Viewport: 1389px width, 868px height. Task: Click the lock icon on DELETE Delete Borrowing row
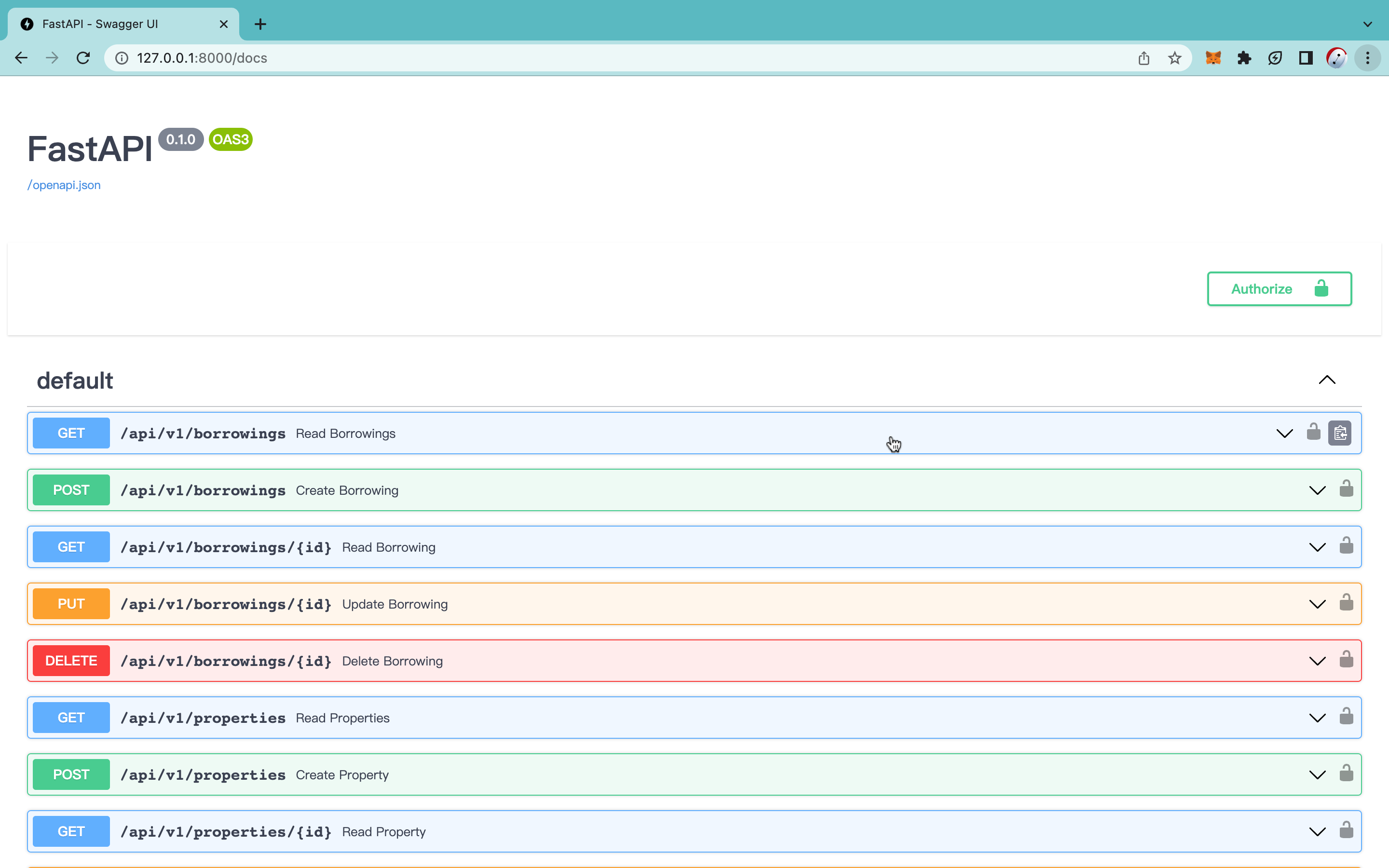click(x=1346, y=660)
